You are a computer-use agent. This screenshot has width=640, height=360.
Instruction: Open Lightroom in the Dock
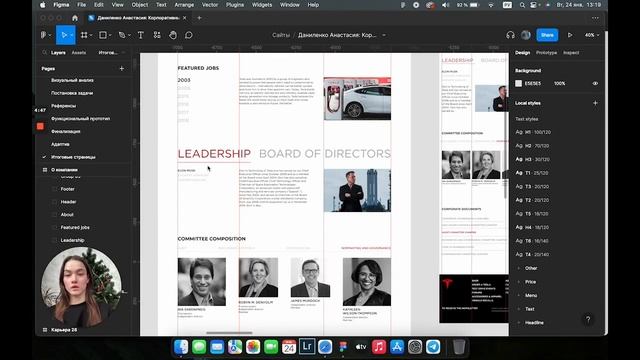click(x=307, y=347)
